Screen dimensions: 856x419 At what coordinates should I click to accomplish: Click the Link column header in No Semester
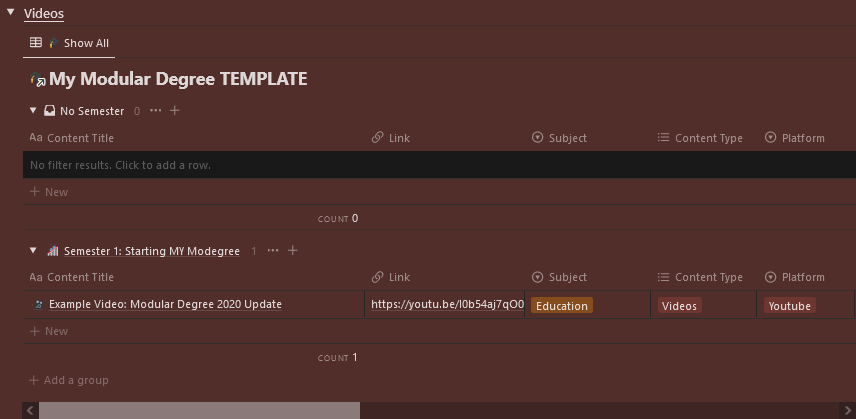399,138
